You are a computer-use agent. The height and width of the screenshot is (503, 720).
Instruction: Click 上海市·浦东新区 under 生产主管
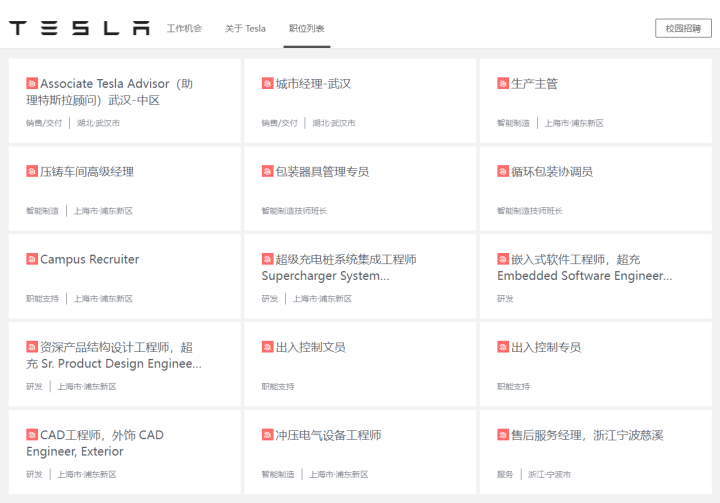click(574, 123)
